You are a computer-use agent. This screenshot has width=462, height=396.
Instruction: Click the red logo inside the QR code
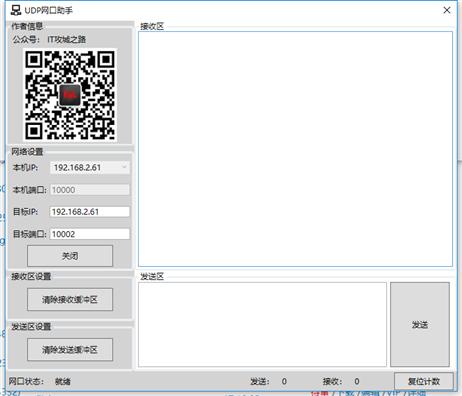[70, 95]
